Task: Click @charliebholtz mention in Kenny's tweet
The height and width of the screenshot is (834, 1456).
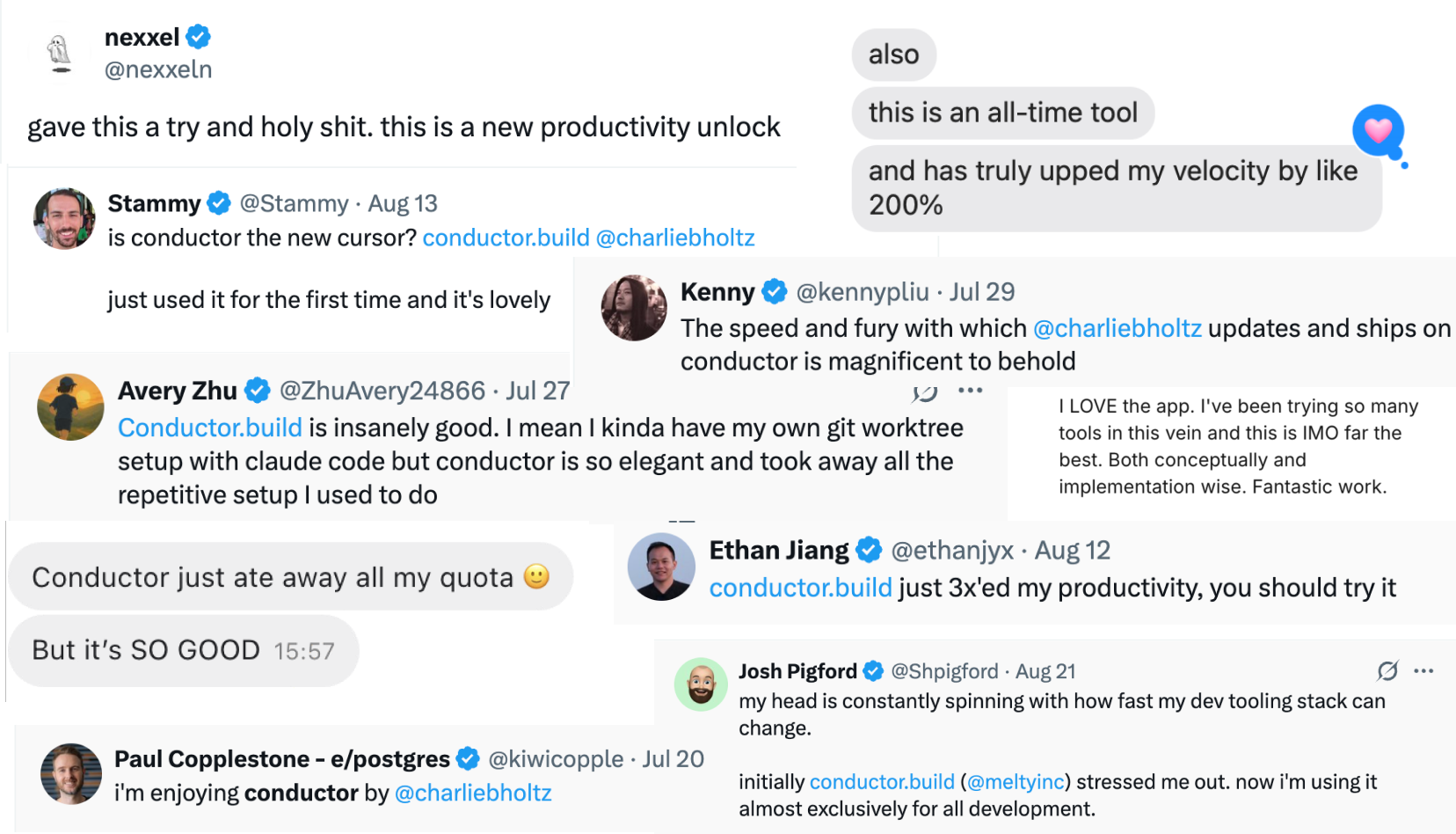Action: point(1117,328)
